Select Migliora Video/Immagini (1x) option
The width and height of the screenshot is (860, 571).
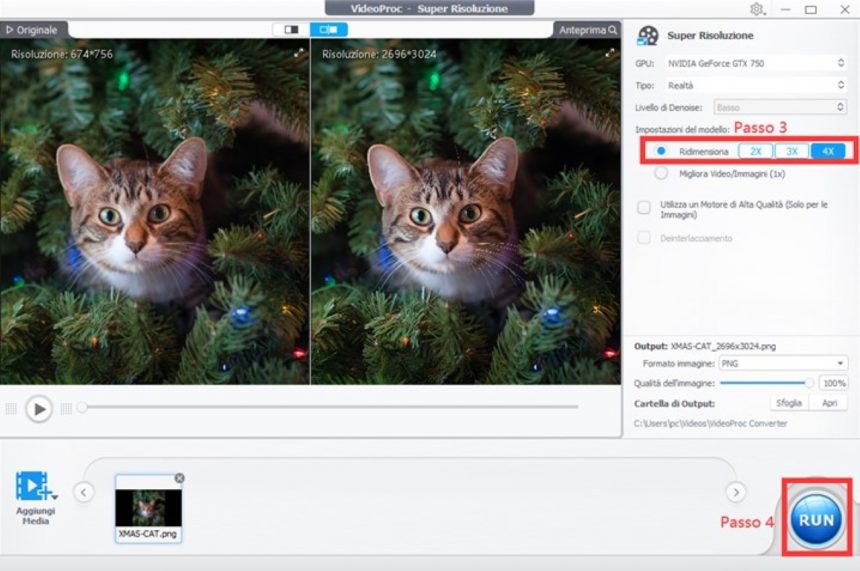tap(661, 173)
